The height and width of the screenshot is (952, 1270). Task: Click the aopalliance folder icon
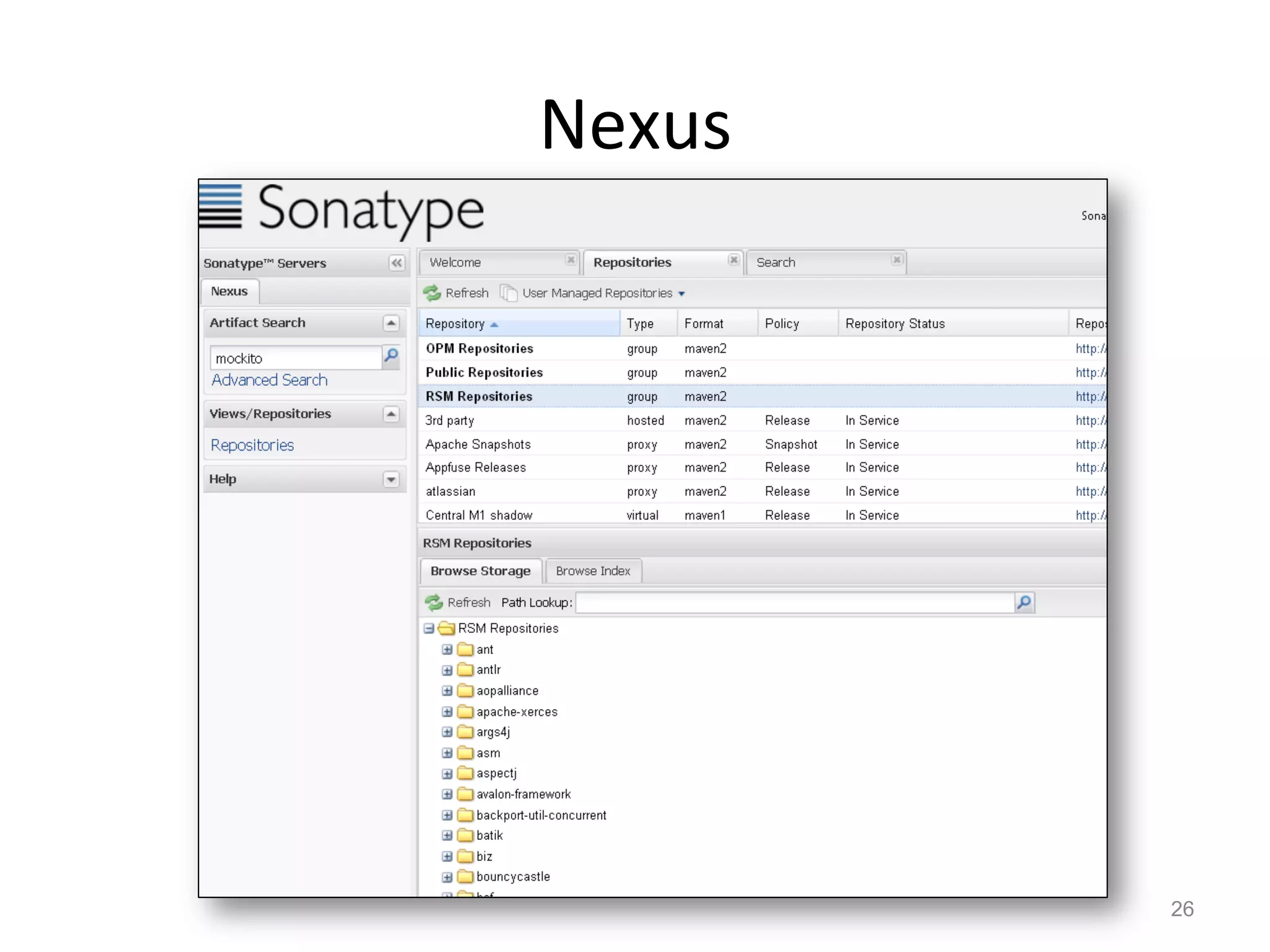466,691
